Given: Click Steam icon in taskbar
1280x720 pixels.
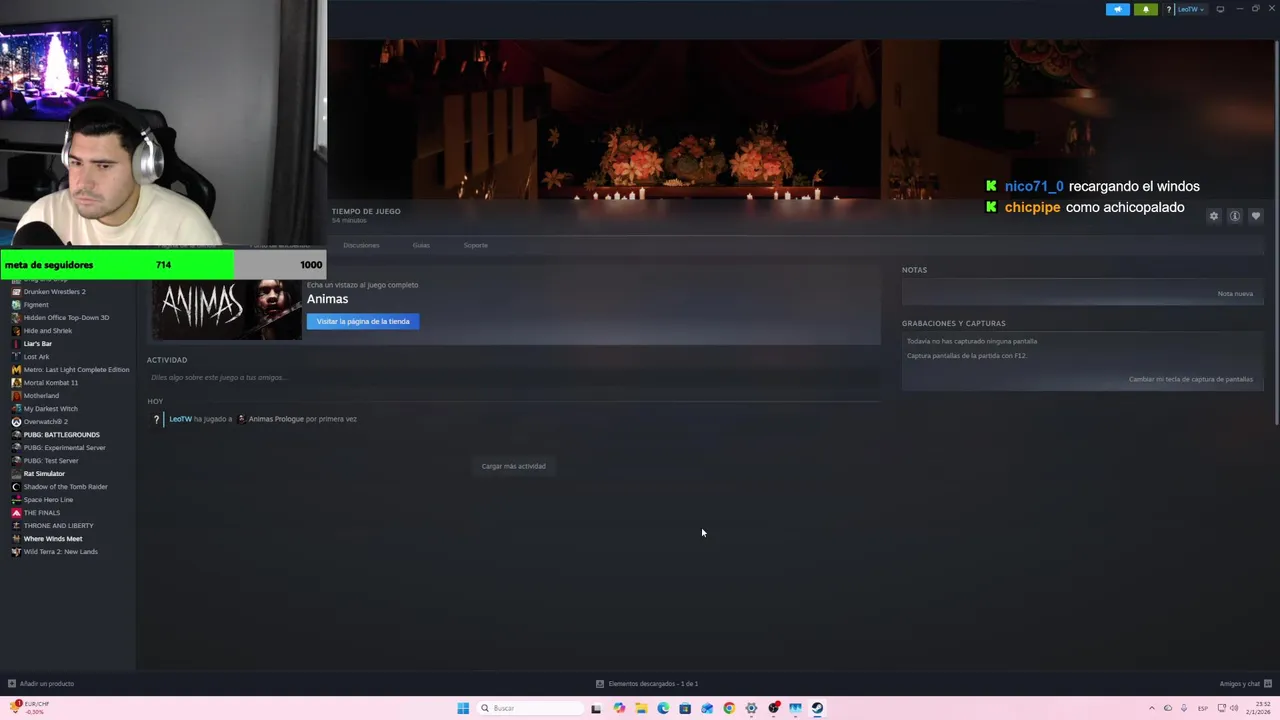Looking at the screenshot, I should [x=817, y=708].
